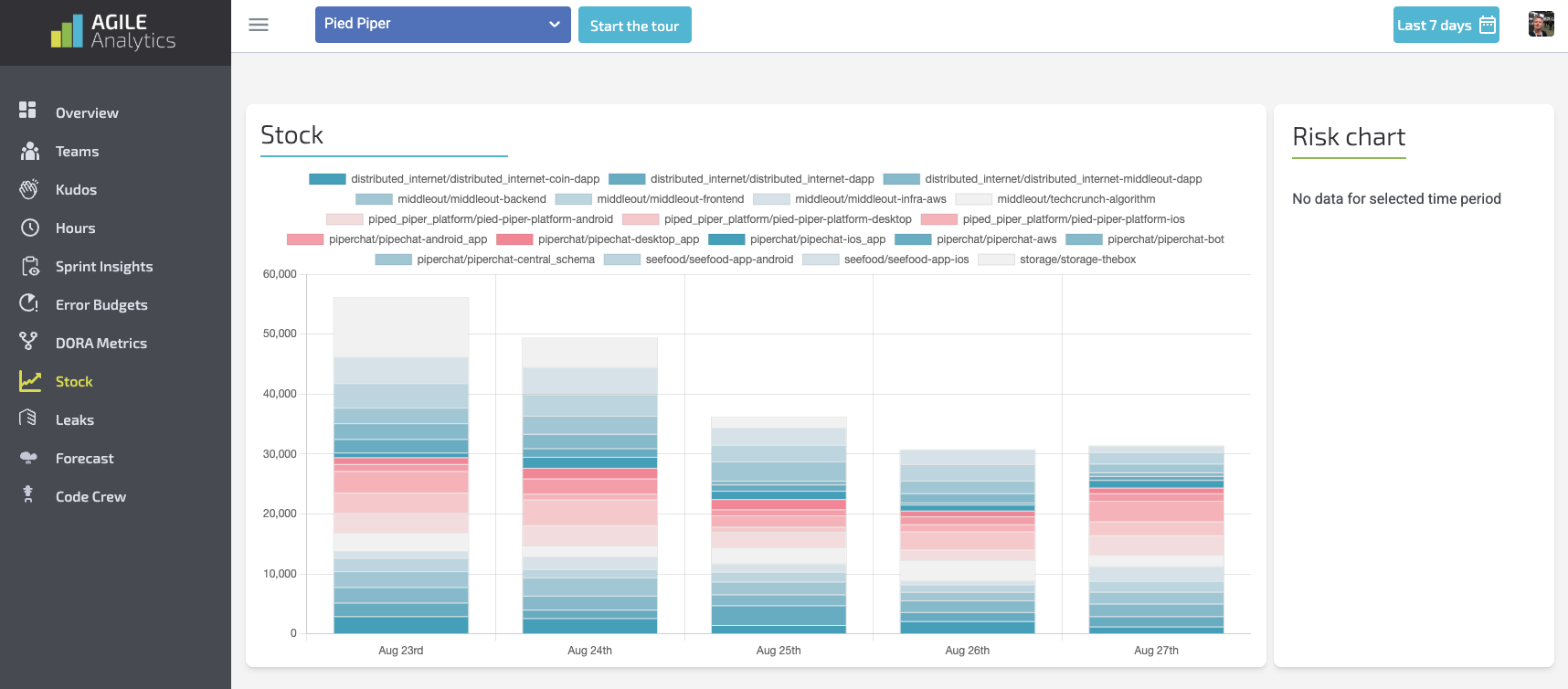Click the hamburger menu icon
Image resolution: width=1568 pixels, height=689 pixels.
(x=259, y=25)
